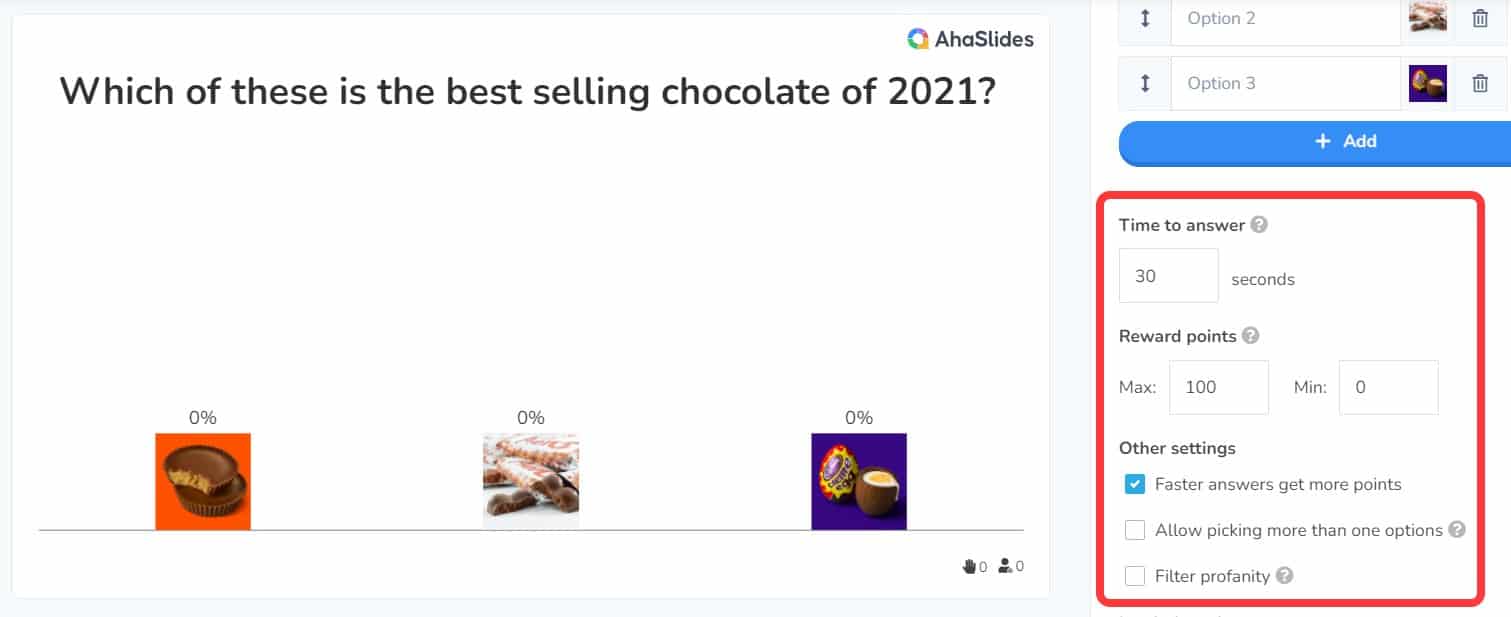Click the raised hand count icon

(968, 567)
